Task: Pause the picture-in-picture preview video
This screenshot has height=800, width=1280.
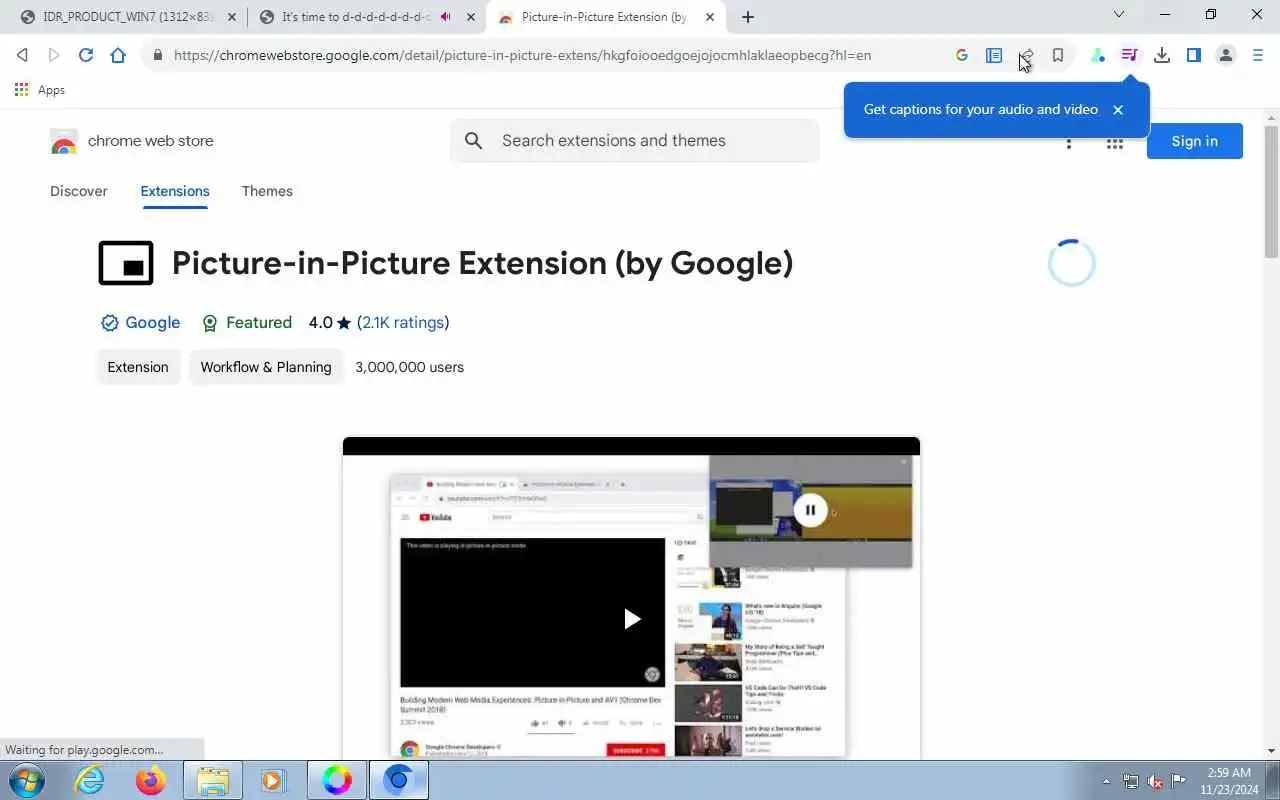Action: point(810,510)
